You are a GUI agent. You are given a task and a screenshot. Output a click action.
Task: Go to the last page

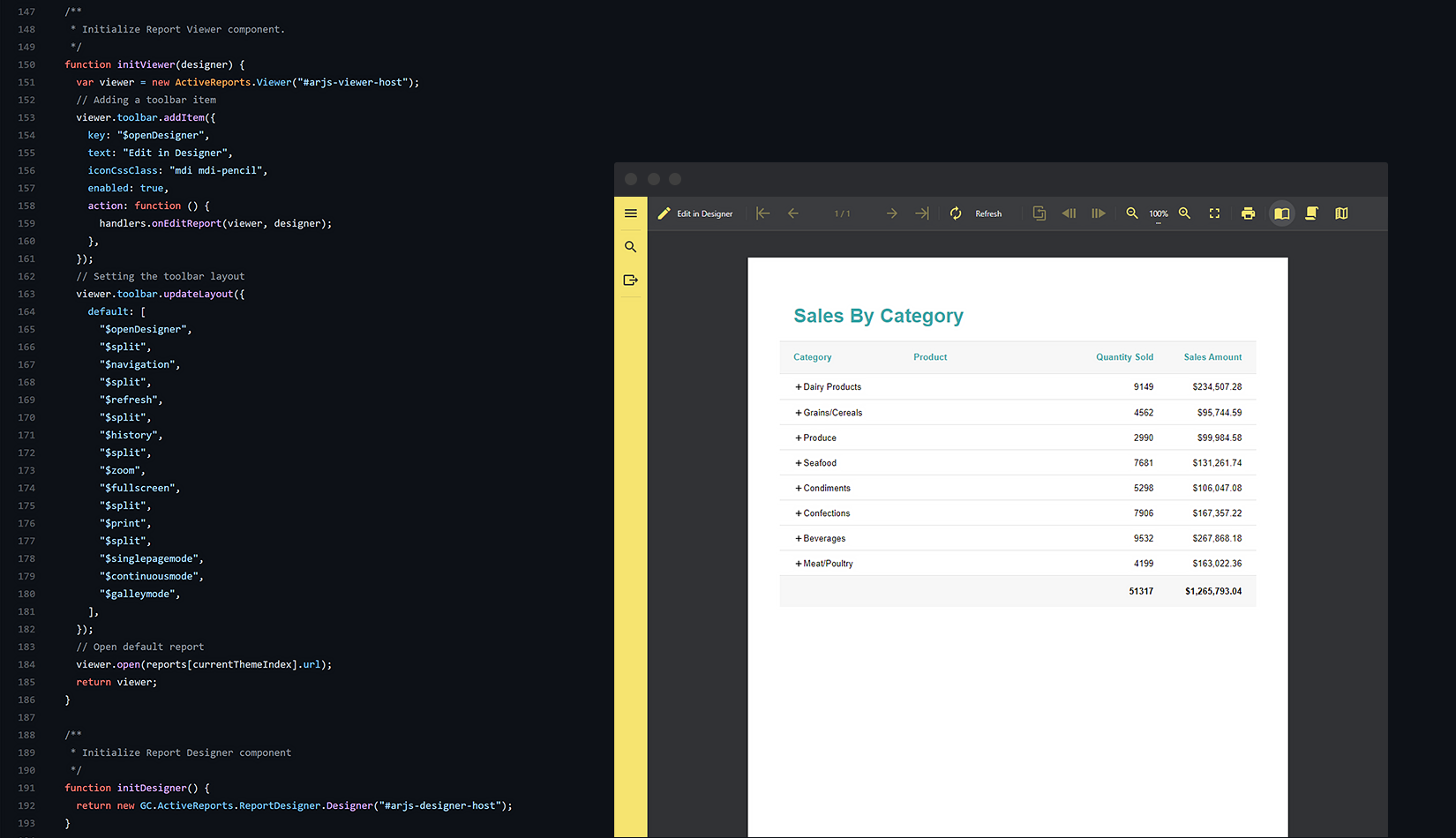[x=922, y=213]
